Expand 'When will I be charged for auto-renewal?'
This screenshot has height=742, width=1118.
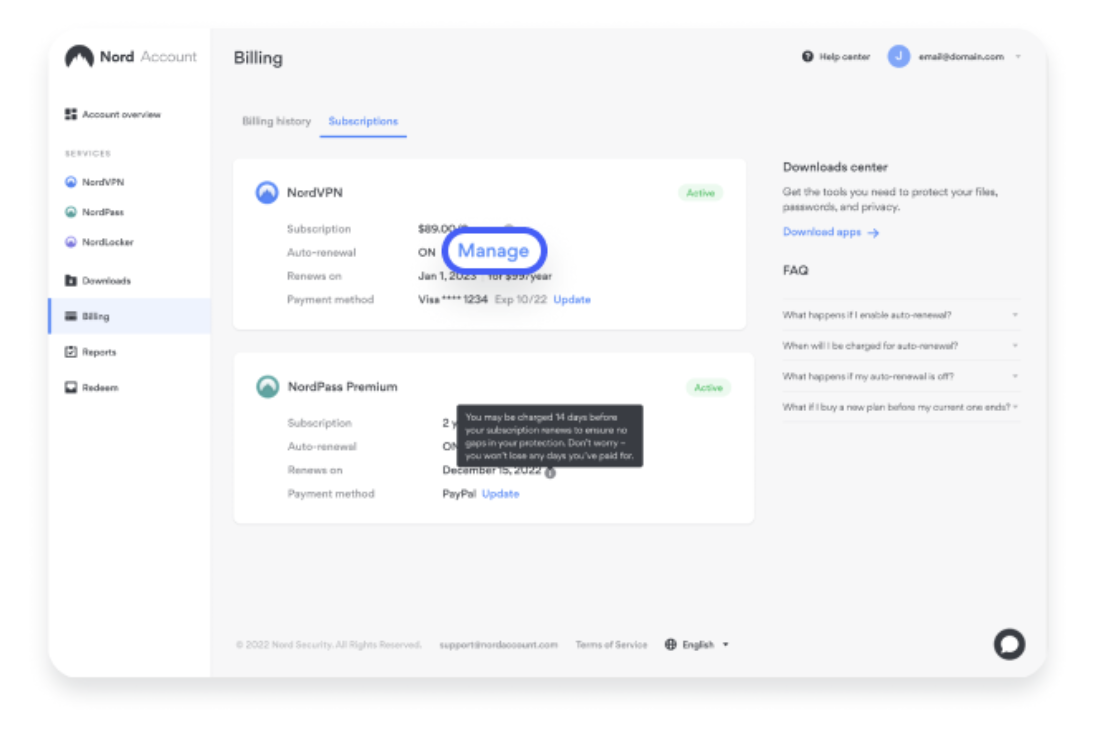[x=901, y=345]
